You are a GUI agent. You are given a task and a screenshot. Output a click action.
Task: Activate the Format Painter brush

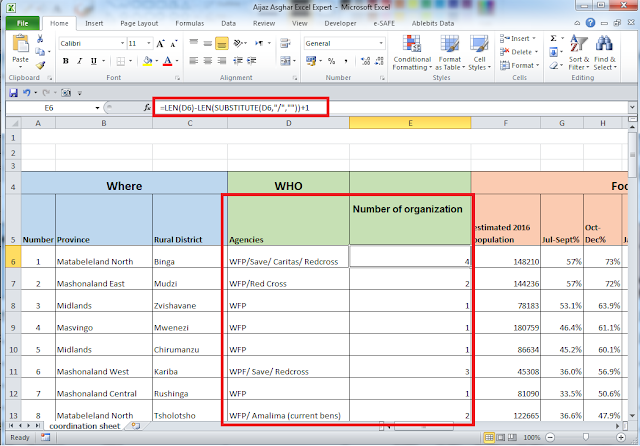coord(40,65)
